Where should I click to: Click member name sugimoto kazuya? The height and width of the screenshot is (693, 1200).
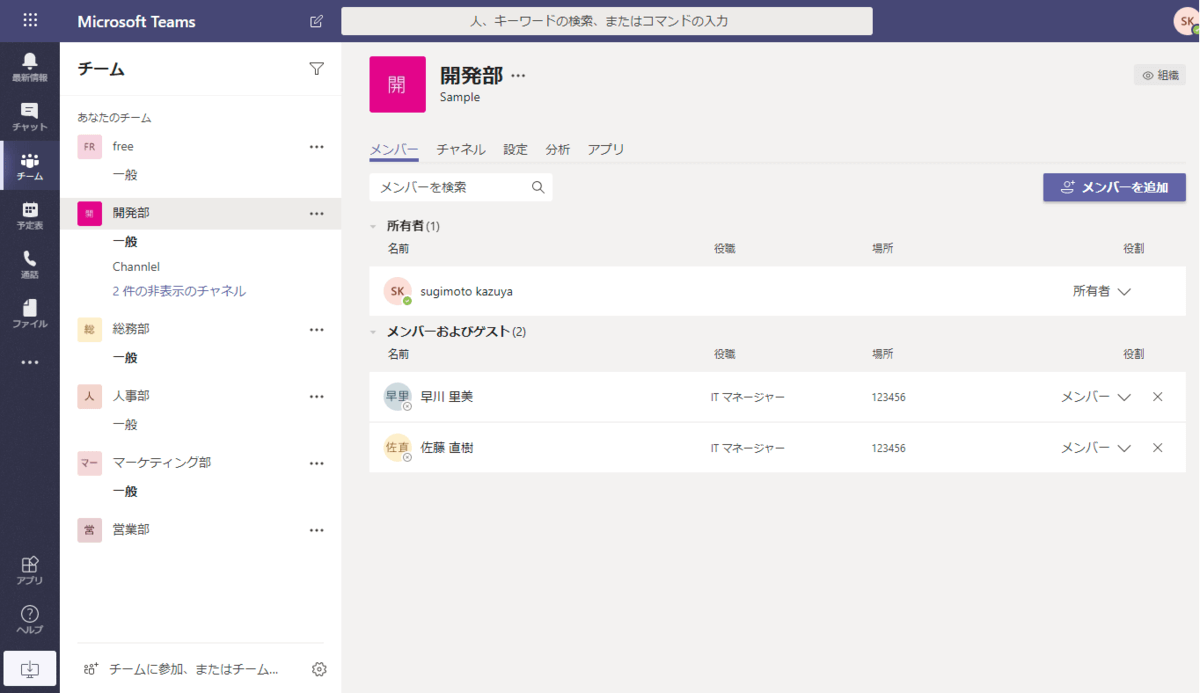[466, 292]
